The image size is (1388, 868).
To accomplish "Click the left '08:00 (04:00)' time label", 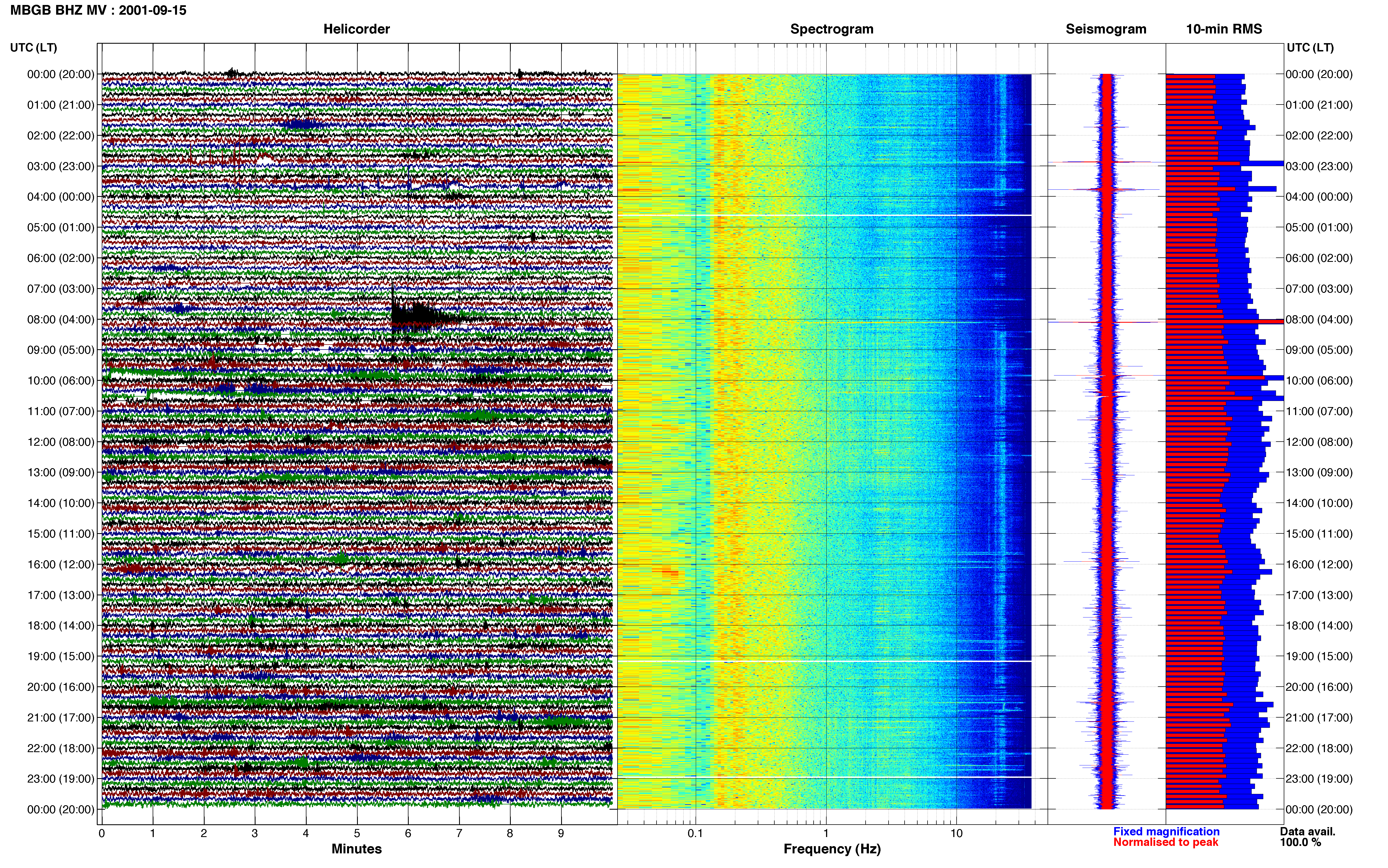I will coord(61,319).
